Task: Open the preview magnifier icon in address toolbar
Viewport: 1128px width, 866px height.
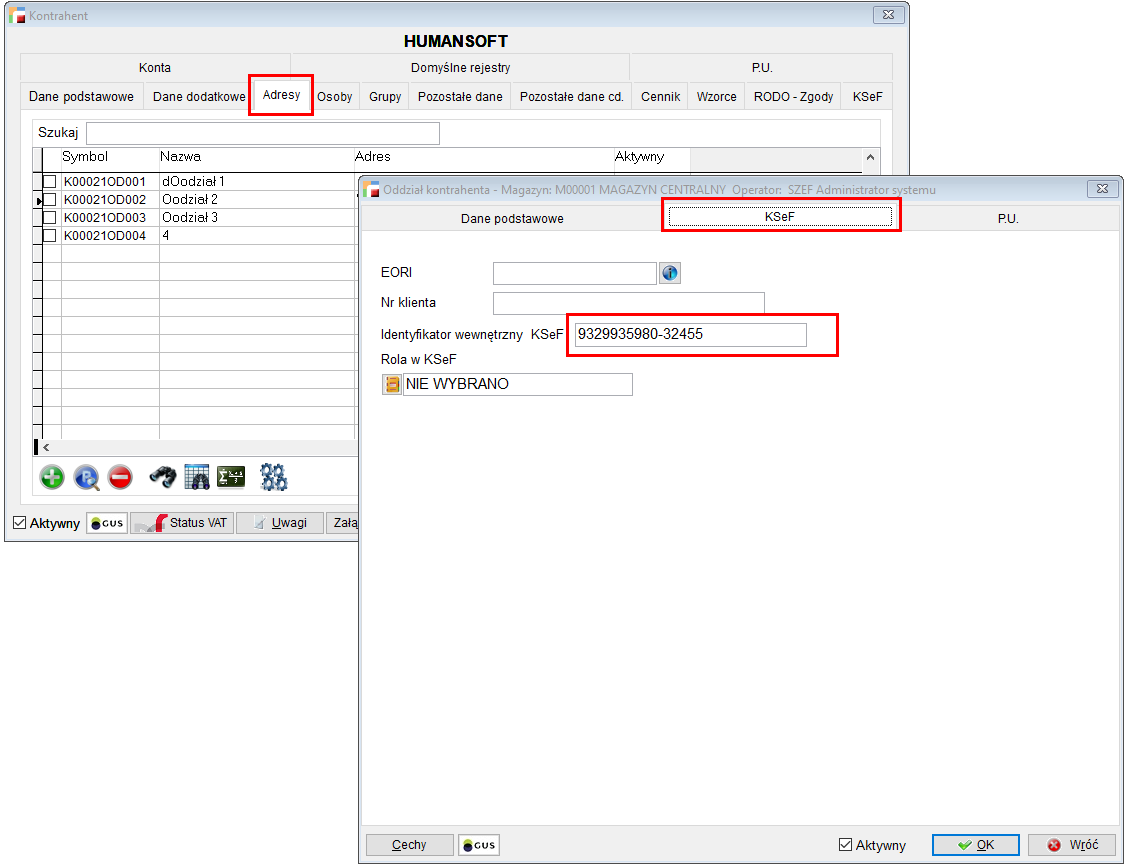Action: point(86,478)
